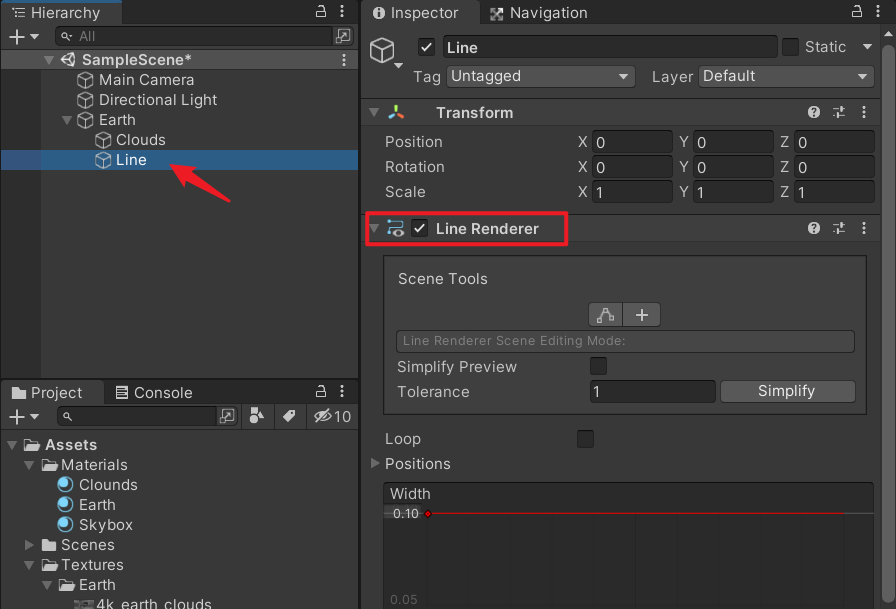Click the width curve key at 0.10
896x609 pixels.
(427, 514)
